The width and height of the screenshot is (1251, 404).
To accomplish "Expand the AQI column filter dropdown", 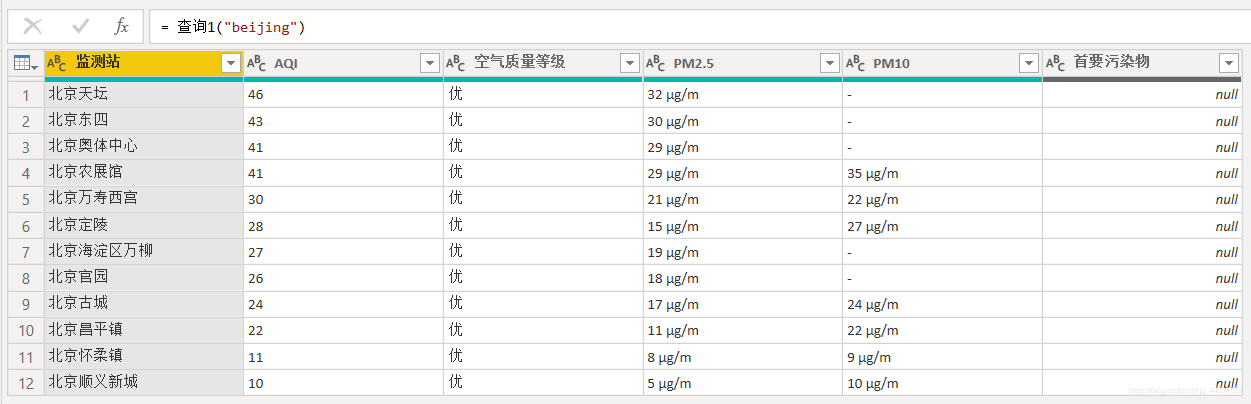I will [x=430, y=64].
